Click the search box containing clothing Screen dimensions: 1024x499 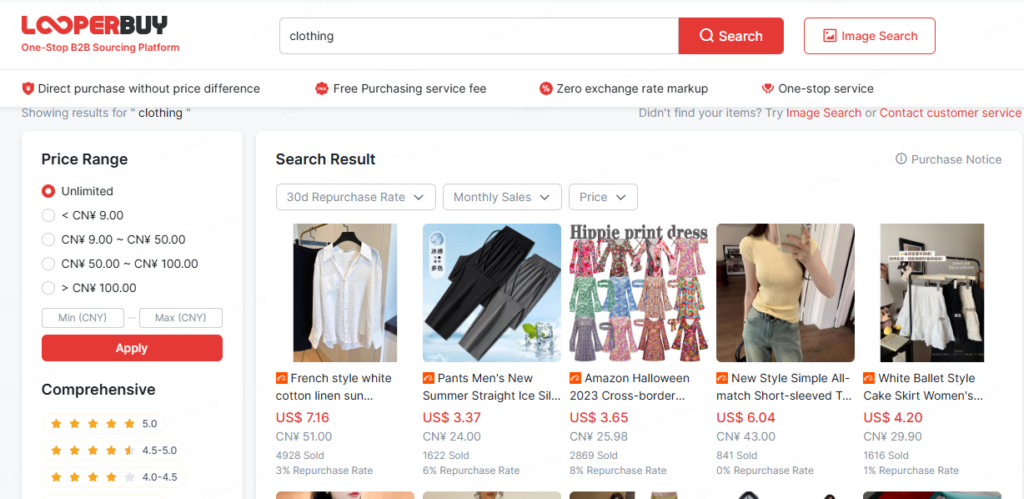coord(479,36)
